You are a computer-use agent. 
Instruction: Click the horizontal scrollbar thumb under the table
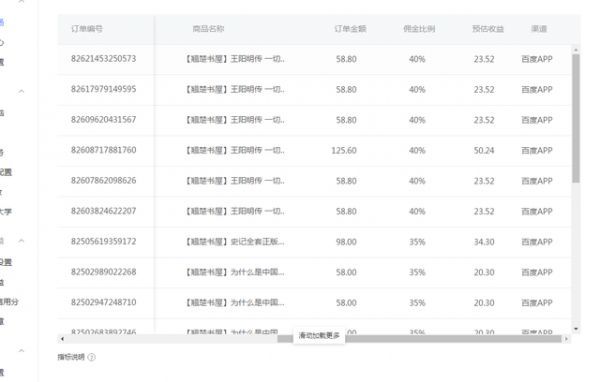(x=419, y=339)
